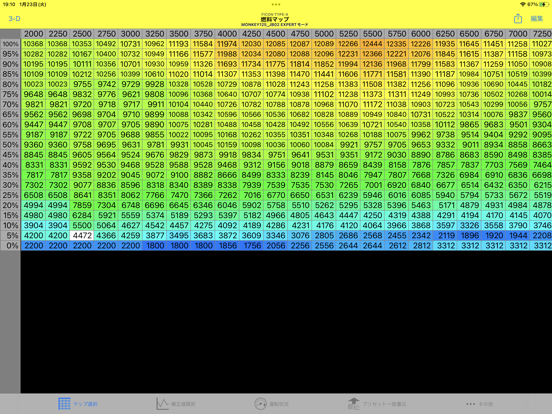
Task: Select cell 2556 in the 0% row
Action: click(x=324, y=246)
